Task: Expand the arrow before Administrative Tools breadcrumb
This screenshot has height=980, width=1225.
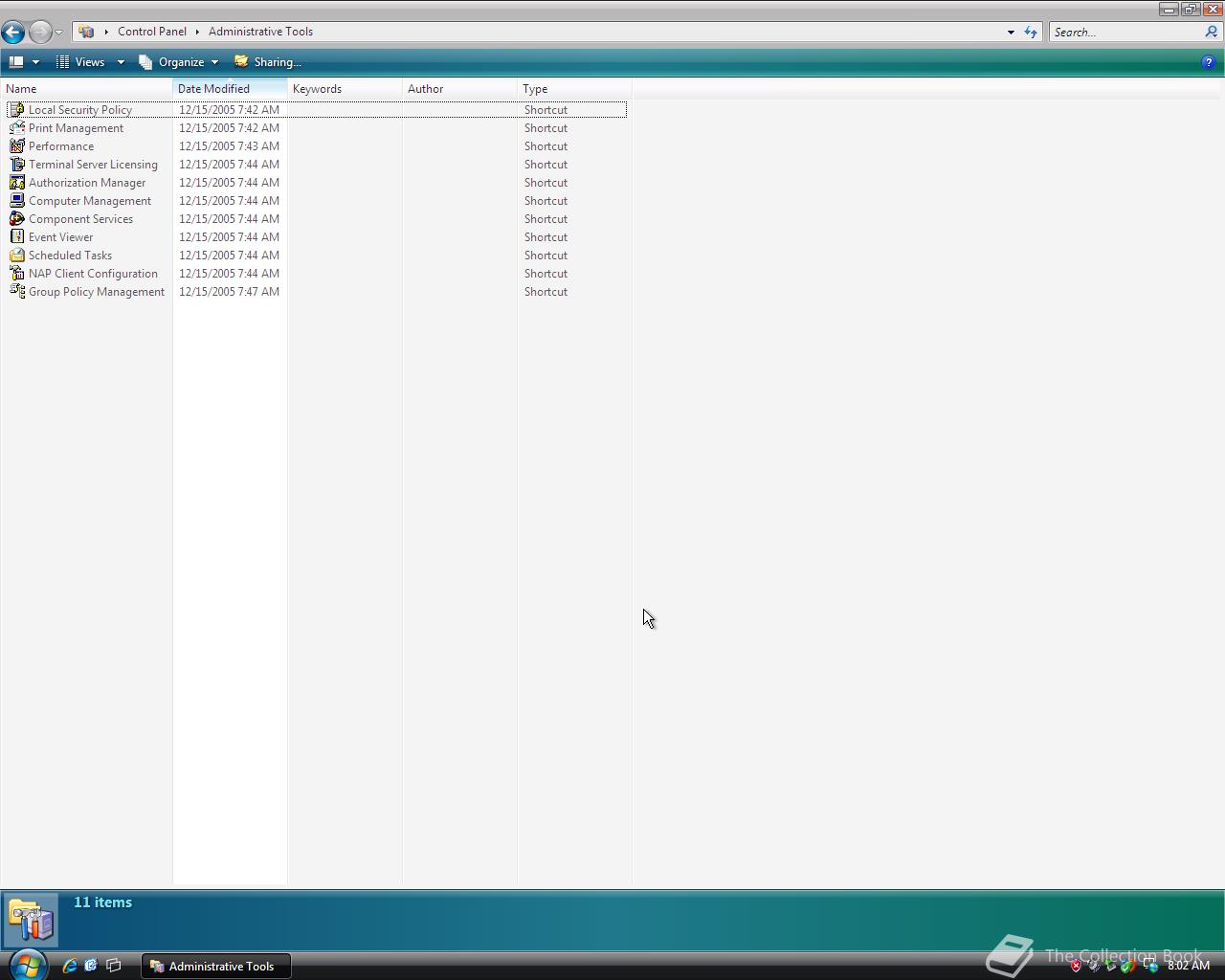Action: (x=197, y=32)
